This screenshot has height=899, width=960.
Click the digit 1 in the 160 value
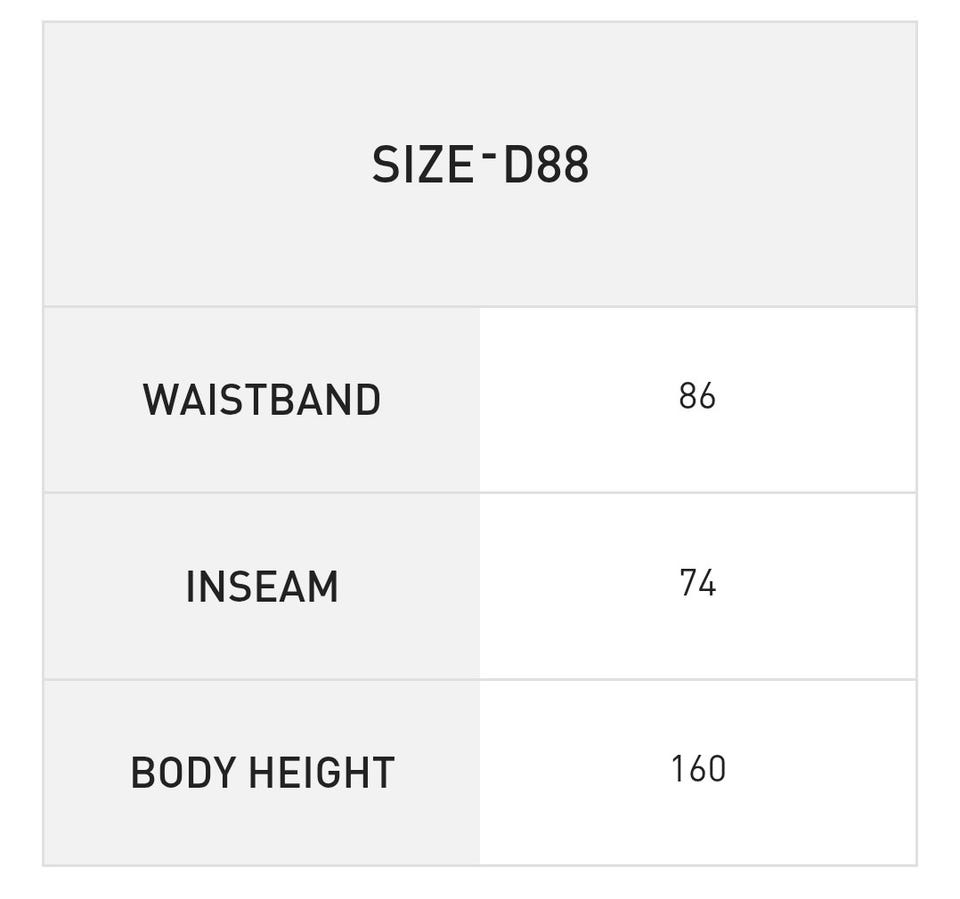click(677, 769)
